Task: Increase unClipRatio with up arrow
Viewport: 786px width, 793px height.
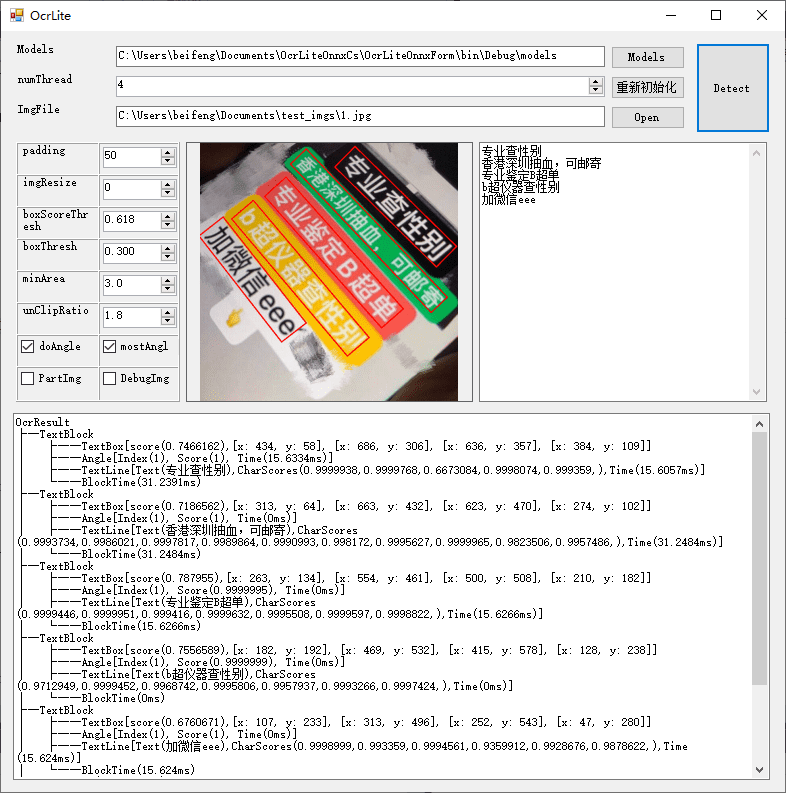Action: (x=168, y=313)
